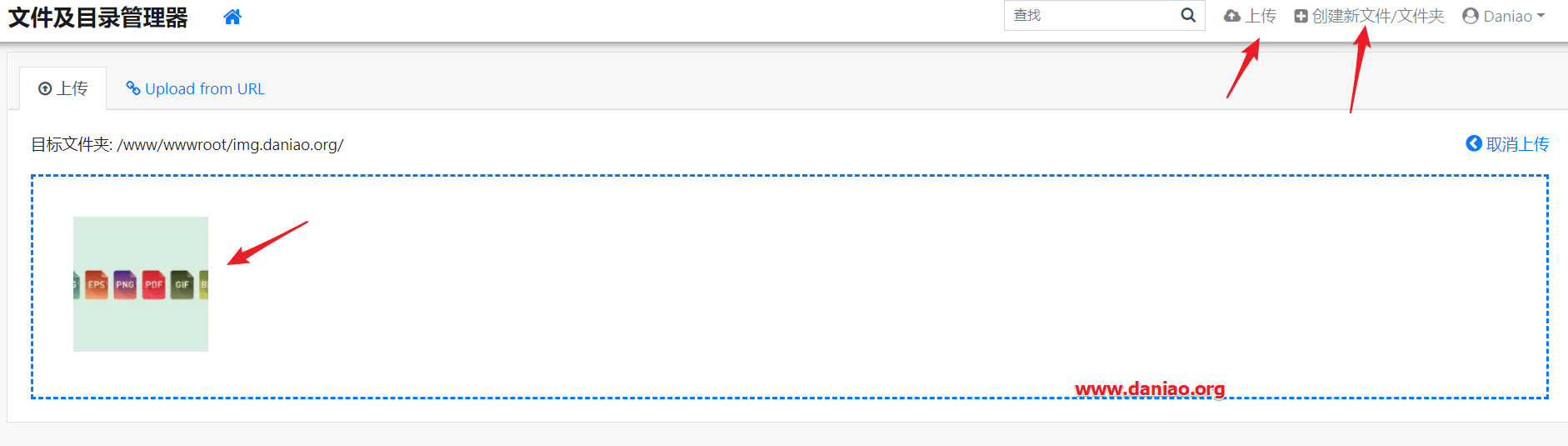This screenshot has height=446, width=1568.
Task: Click the 目标文件夹 path text
Action: coord(187,144)
